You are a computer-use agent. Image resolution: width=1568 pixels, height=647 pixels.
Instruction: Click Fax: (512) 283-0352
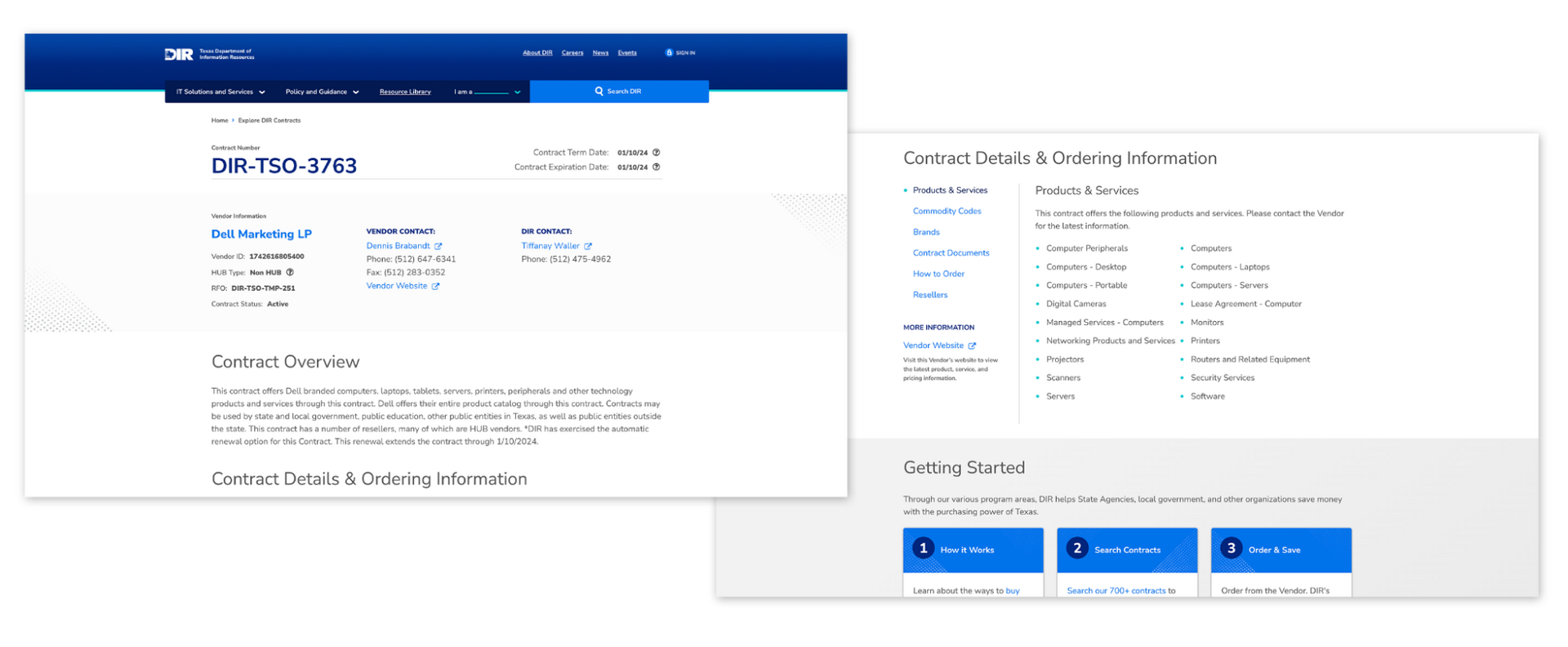pyautogui.click(x=406, y=273)
